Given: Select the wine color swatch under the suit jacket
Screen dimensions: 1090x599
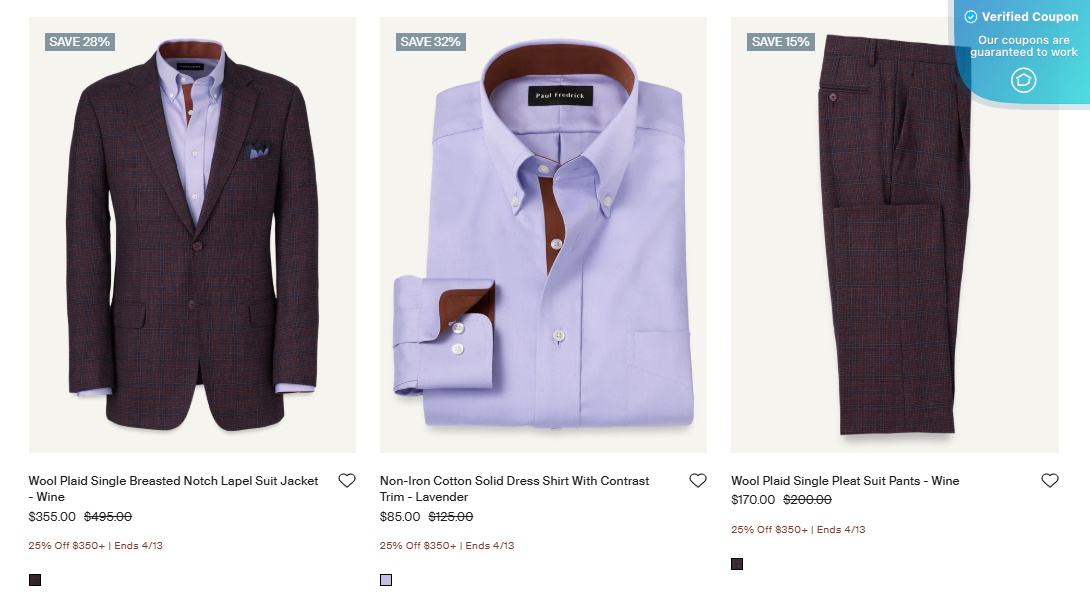Looking at the screenshot, I should (x=35, y=578).
